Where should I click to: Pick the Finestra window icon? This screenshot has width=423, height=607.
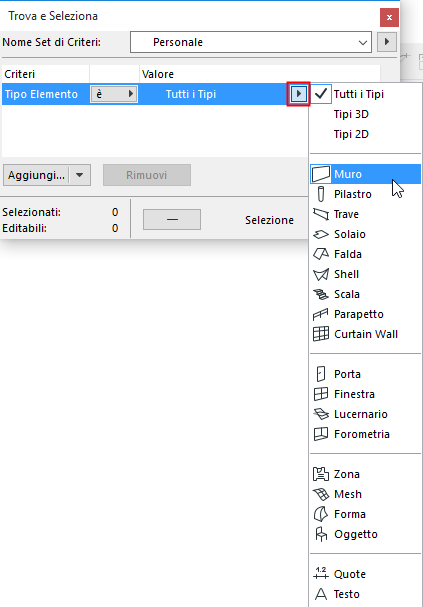coord(321,394)
